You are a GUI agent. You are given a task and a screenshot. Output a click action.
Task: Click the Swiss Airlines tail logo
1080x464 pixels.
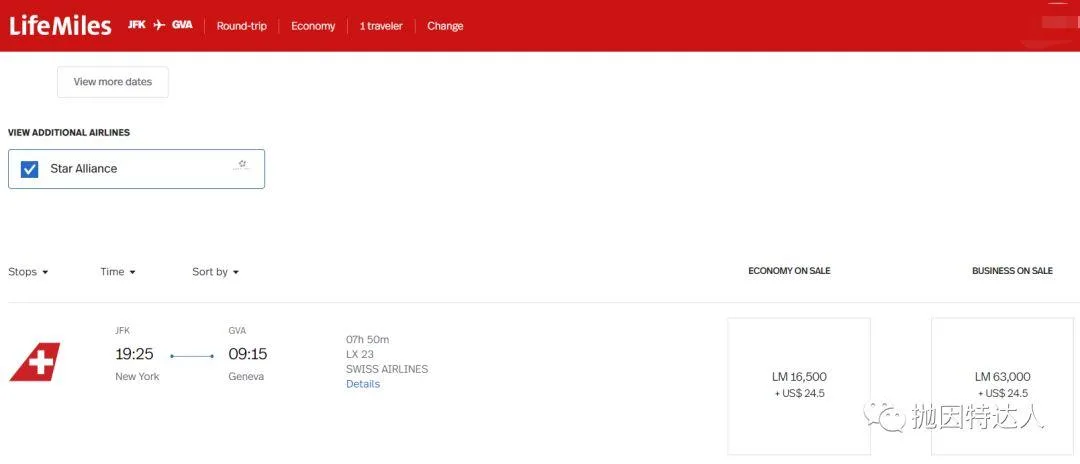(x=35, y=362)
